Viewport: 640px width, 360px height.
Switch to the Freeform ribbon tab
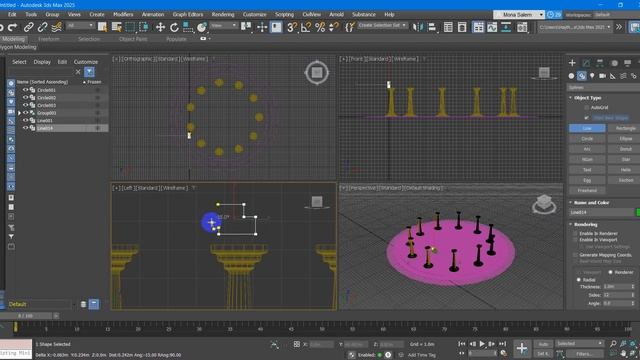49,39
